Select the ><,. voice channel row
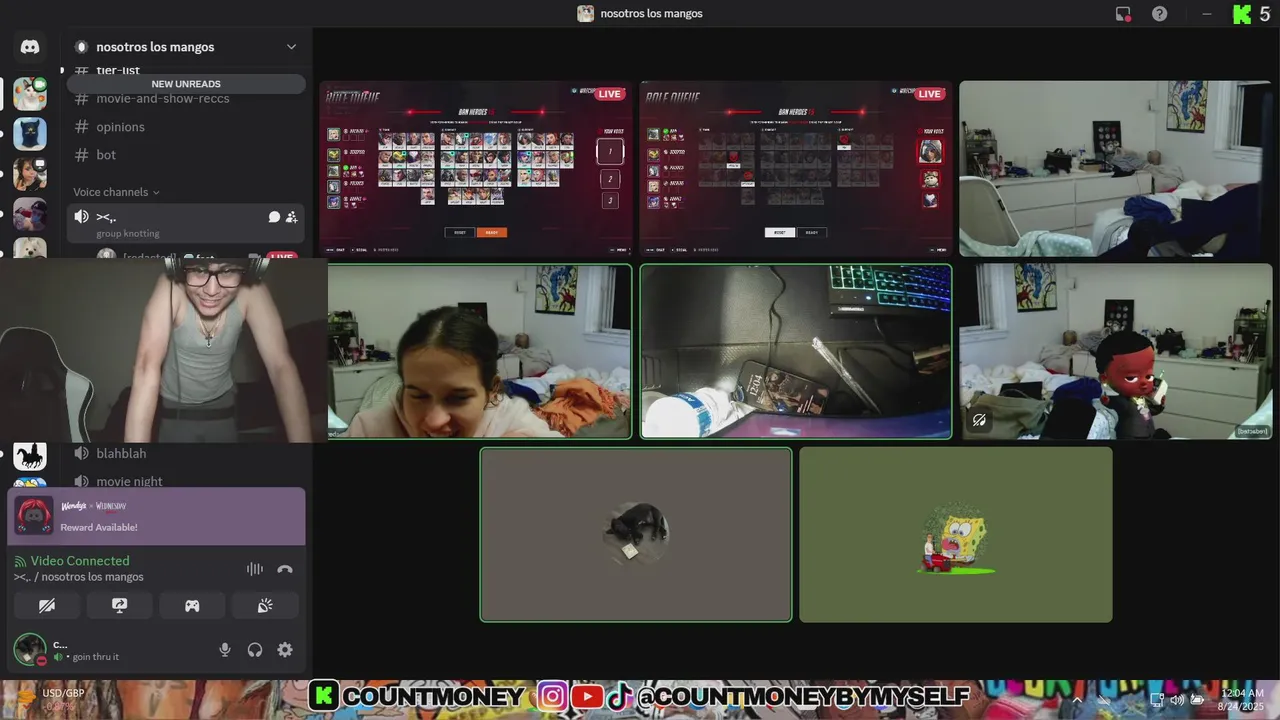1280x720 pixels. click(x=186, y=223)
